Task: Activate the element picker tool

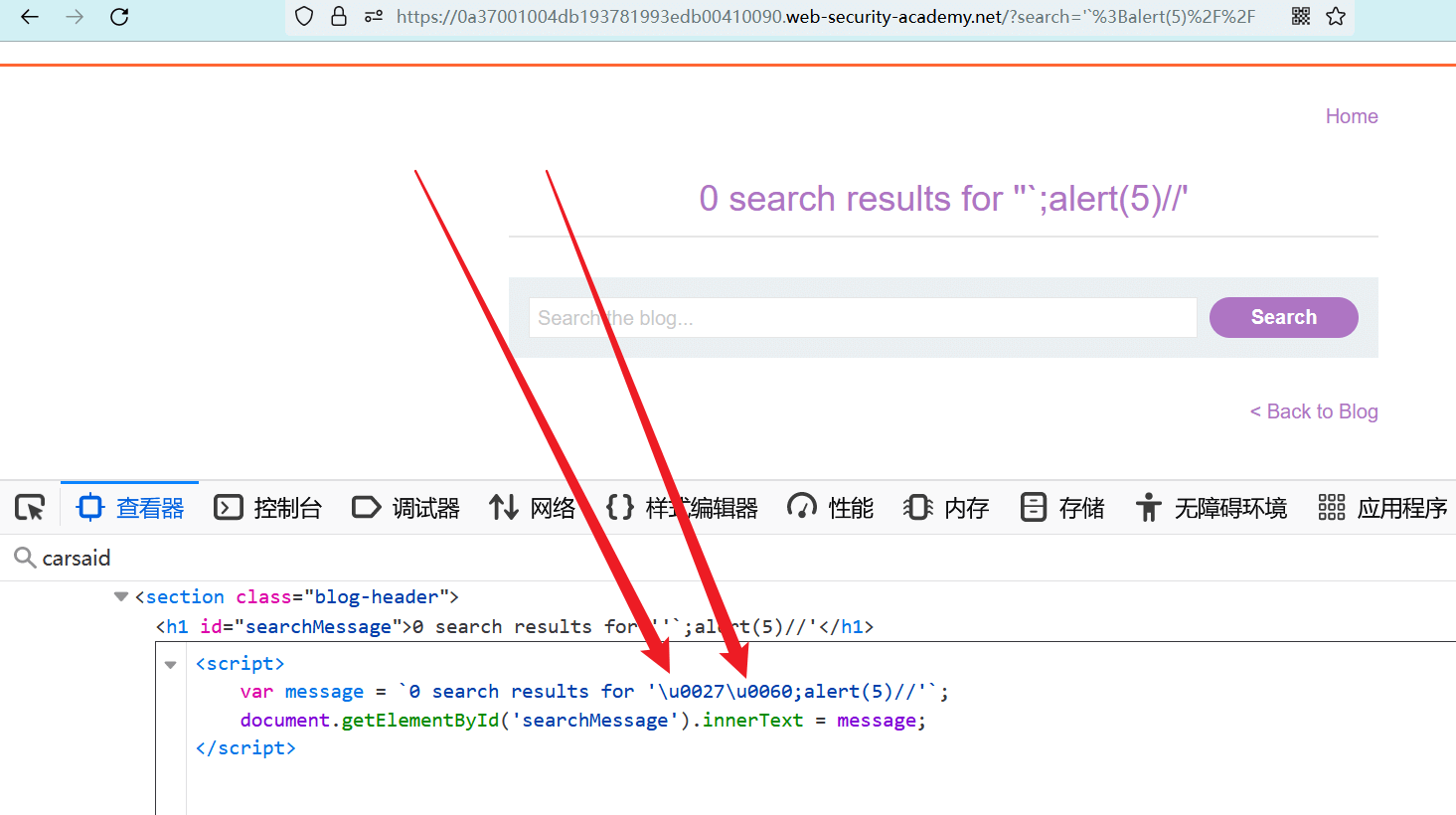Action: tap(30, 508)
